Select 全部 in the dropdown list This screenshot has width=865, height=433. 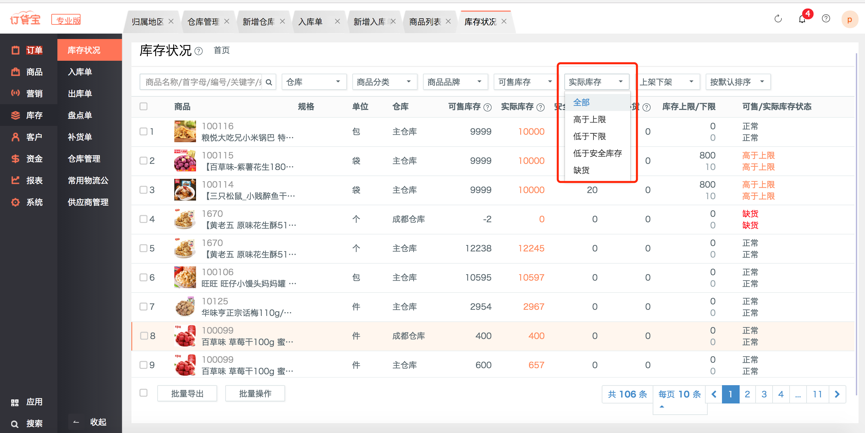(x=597, y=103)
